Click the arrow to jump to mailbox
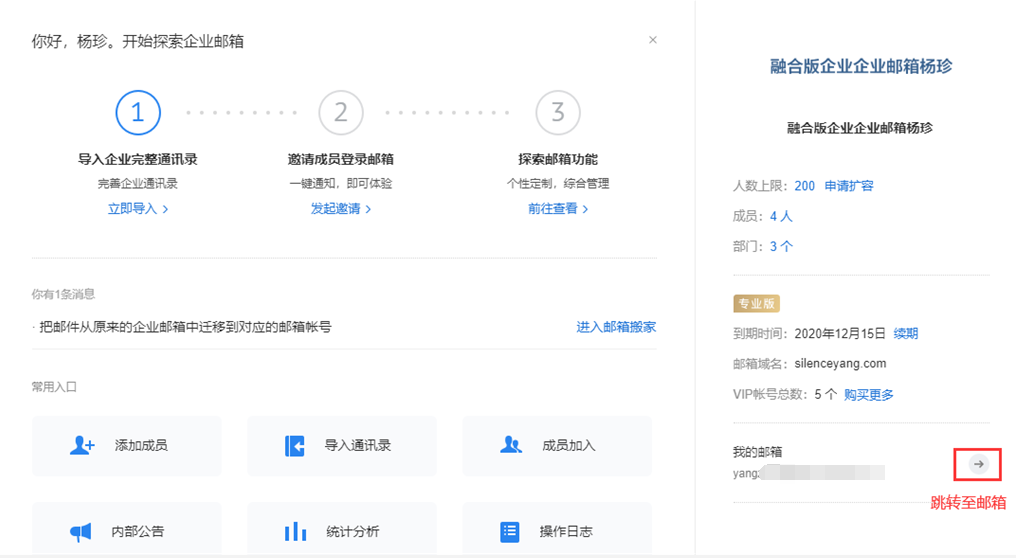Viewport: 1016px width, 558px height. (x=979, y=464)
